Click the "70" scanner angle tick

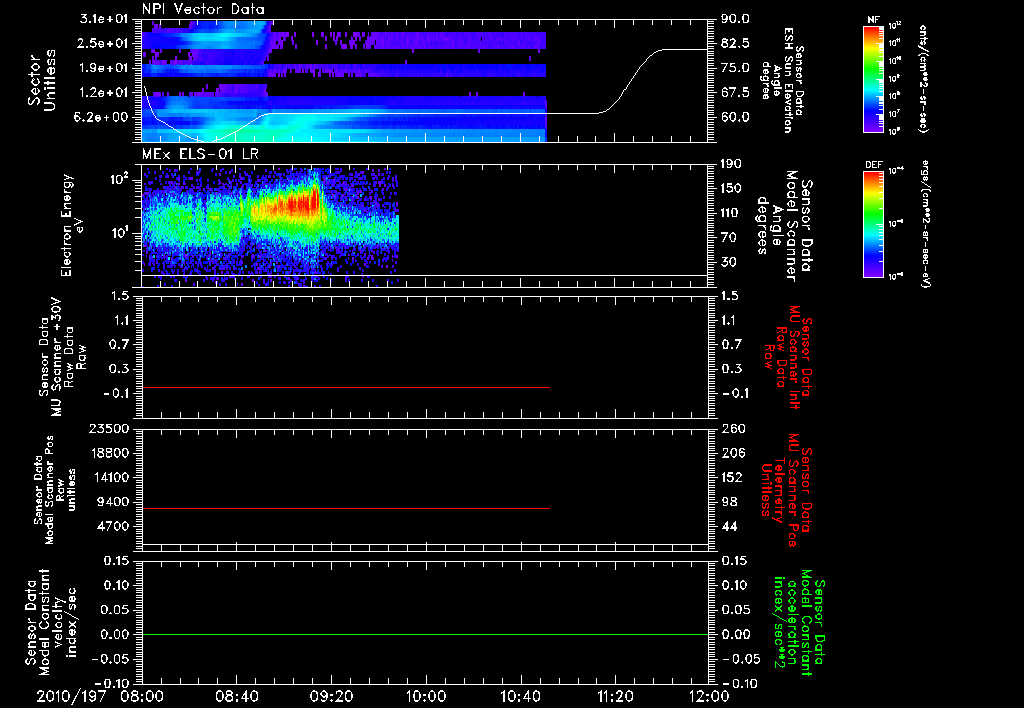coord(729,238)
